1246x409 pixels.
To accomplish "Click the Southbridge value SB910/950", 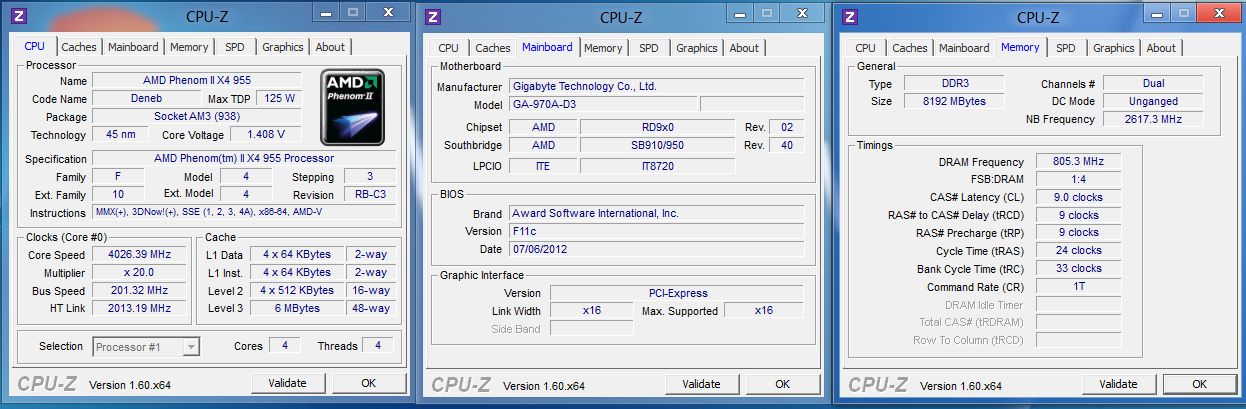I will tap(656, 145).
